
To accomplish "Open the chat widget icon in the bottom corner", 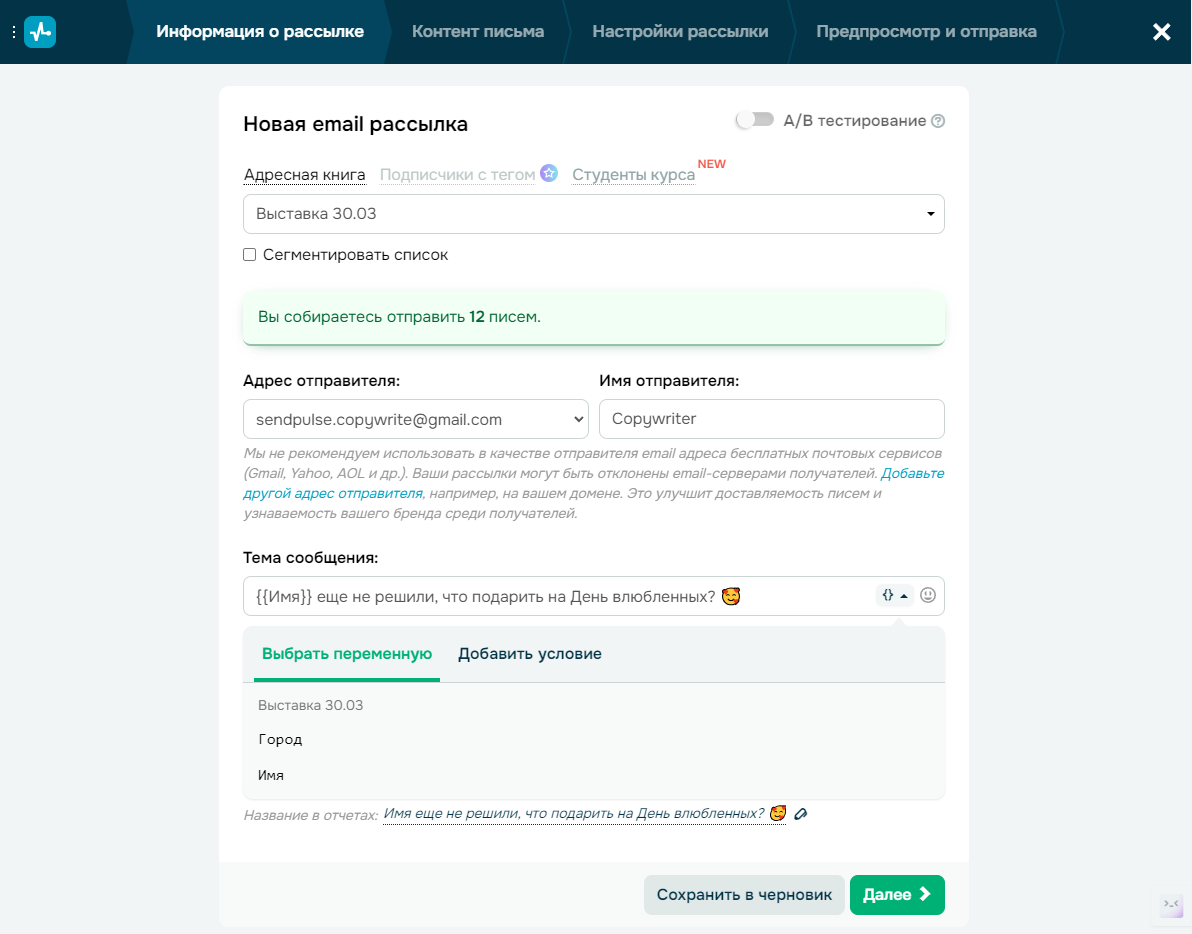I will click(1171, 904).
